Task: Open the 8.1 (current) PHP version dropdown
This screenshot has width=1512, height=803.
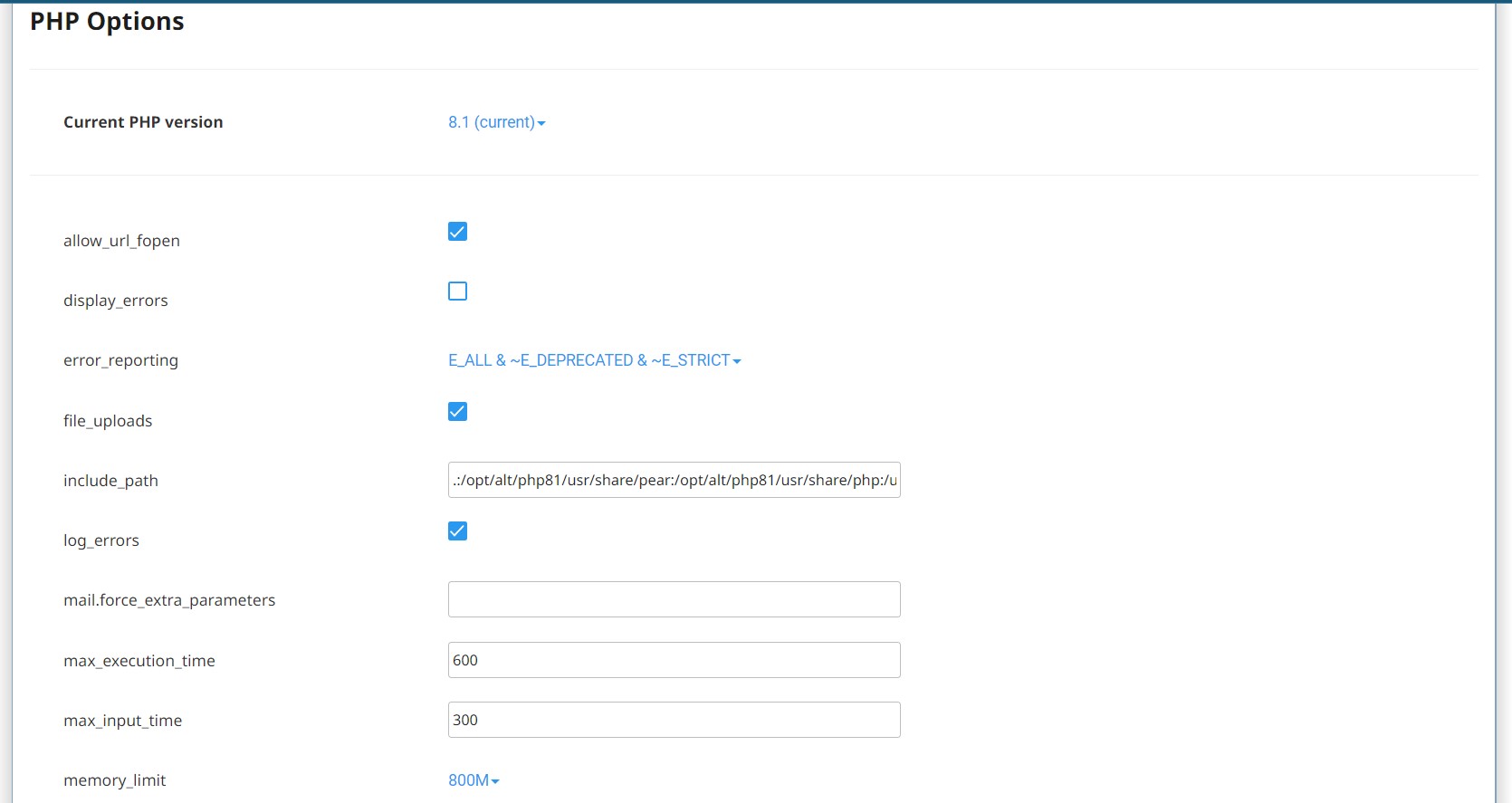Action: click(x=496, y=122)
